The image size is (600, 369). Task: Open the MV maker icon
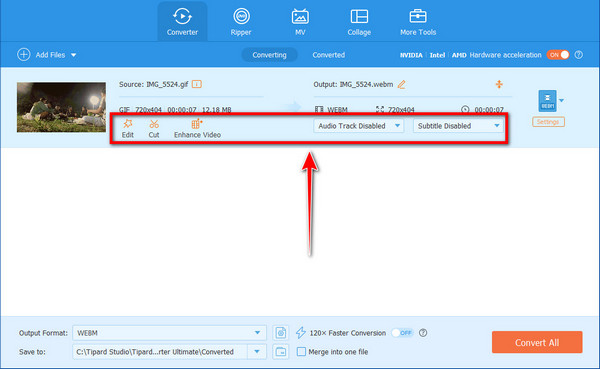300,16
